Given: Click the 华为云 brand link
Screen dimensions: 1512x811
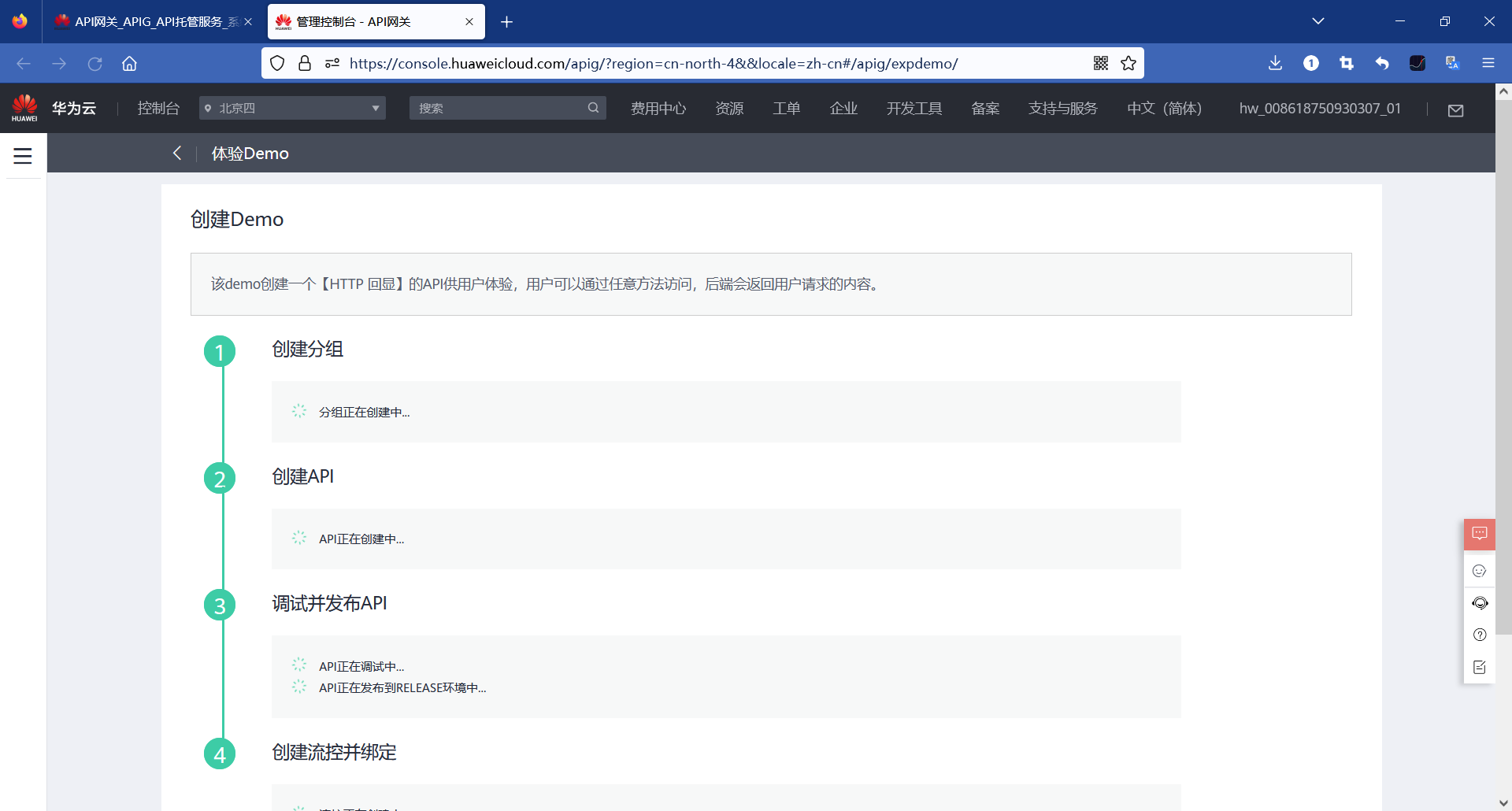Looking at the screenshot, I should [74, 108].
